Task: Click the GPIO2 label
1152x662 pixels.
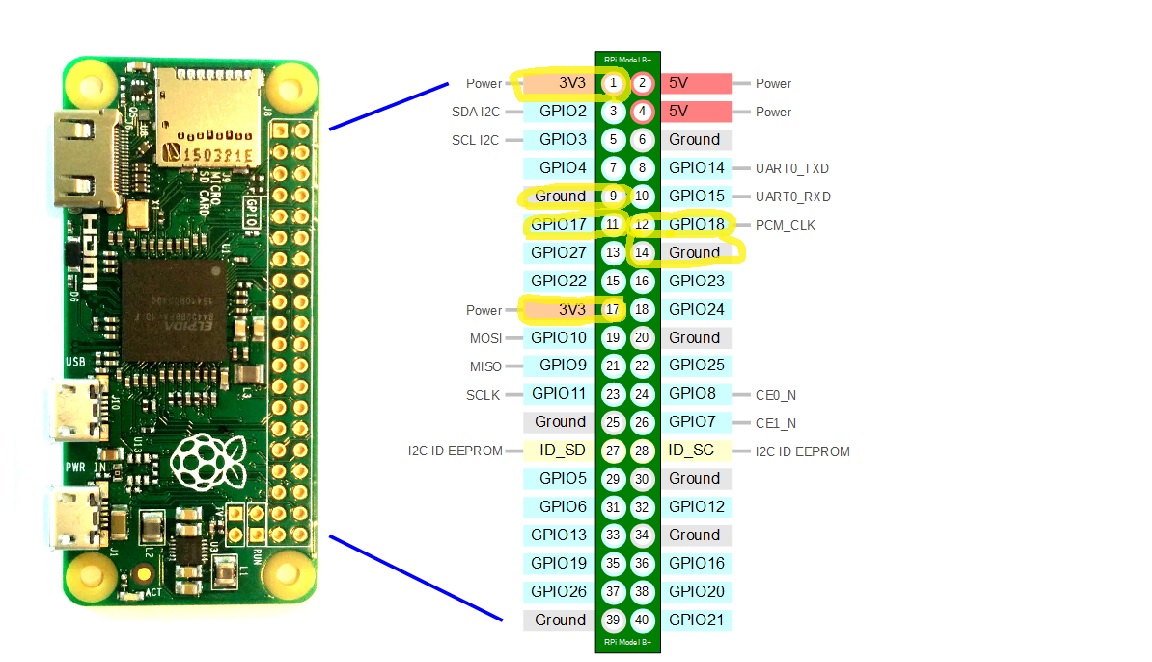Action: tap(558, 111)
